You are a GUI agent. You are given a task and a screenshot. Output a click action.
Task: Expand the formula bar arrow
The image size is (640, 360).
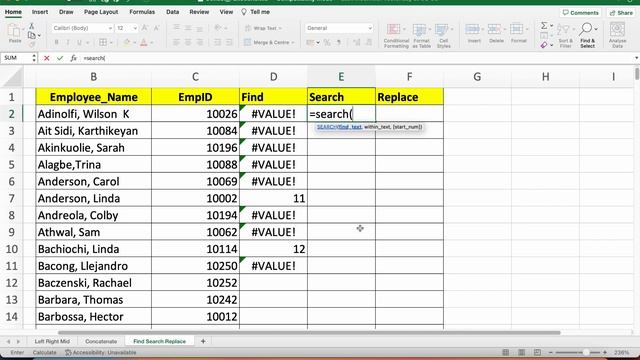(x=636, y=58)
